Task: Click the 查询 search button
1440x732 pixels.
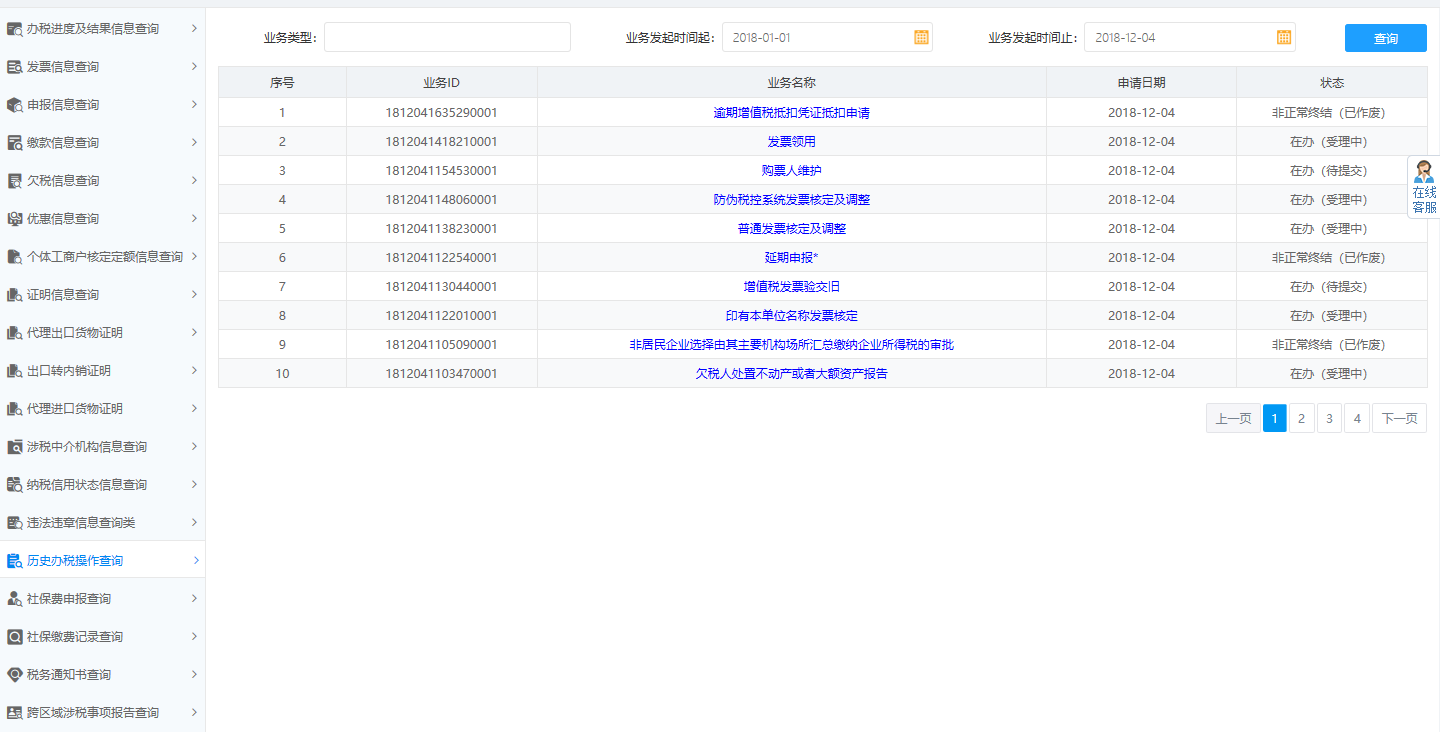Action: click(1385, 37)
